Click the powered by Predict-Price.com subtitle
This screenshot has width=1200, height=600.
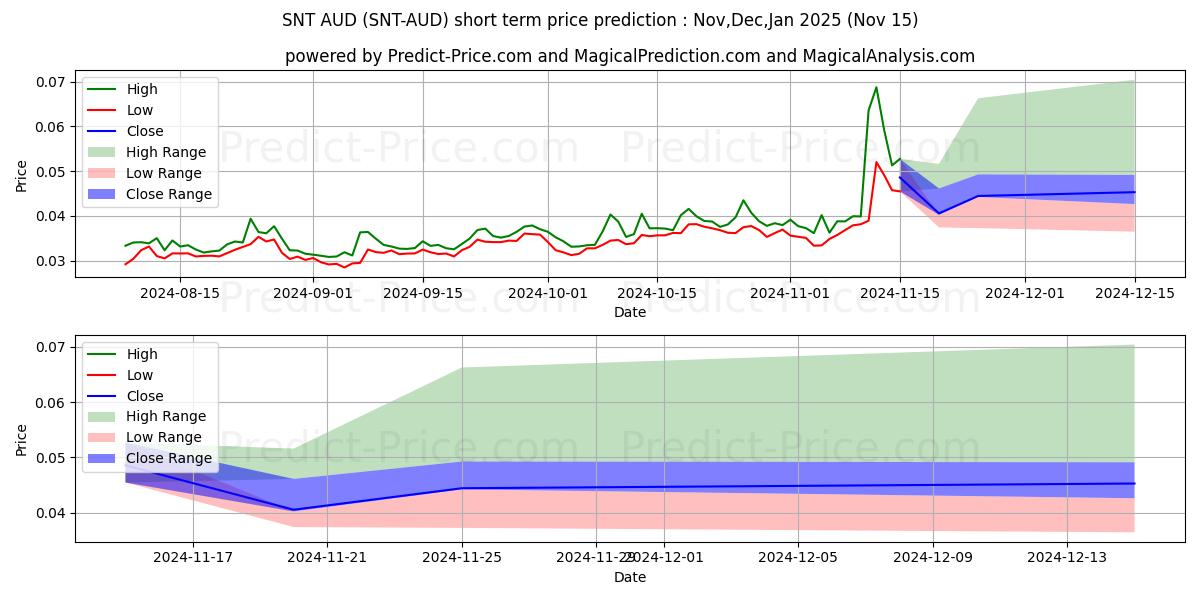tap(630, 56)
